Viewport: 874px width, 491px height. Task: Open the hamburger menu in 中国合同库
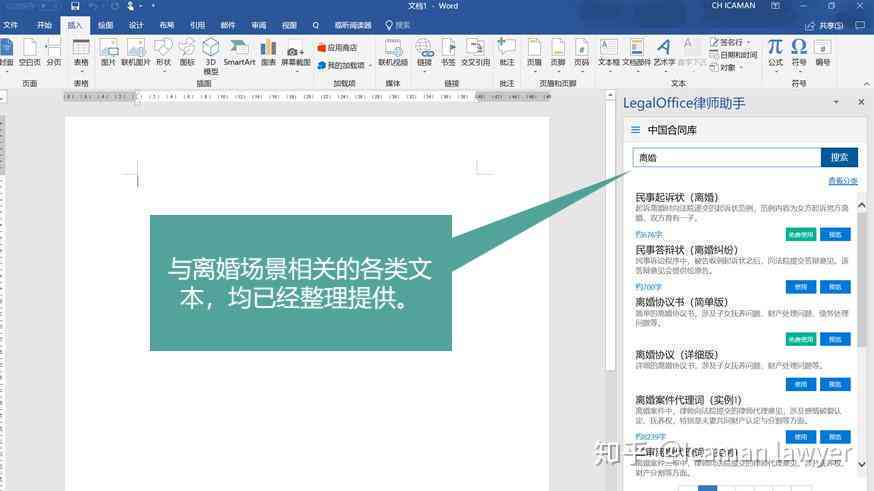click(x=635, y=130)
